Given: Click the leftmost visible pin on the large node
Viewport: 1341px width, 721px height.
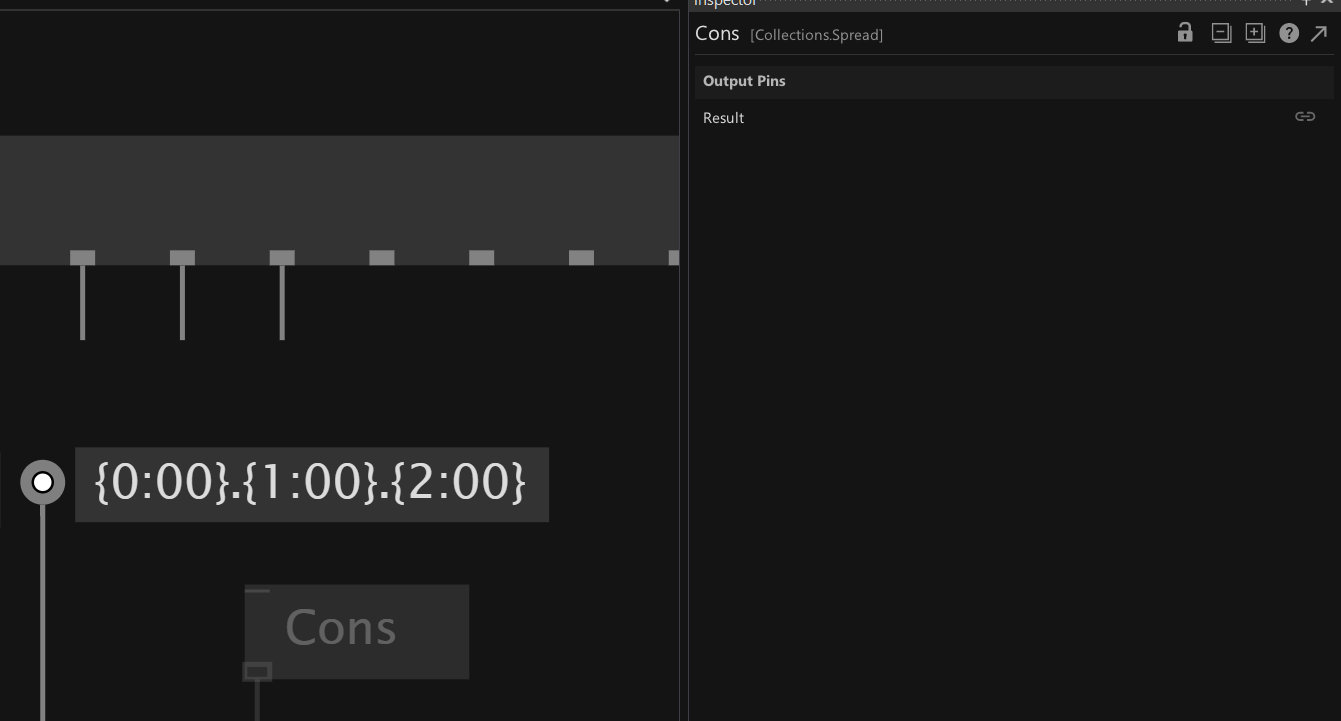Looking at the screenshot, I should pyautogui.click(x=82, y=258).
